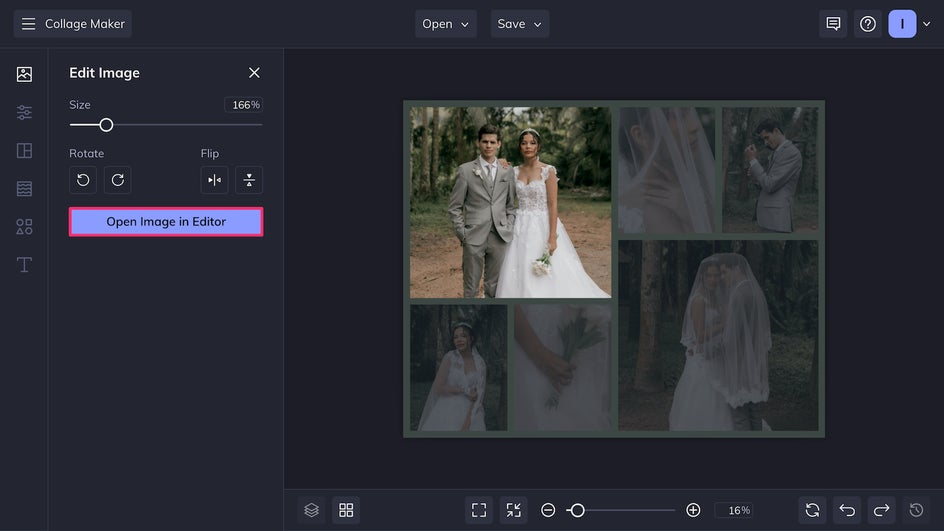Expand the Open dropdown menu
This screenshot has height=531, width=944.
click(446, 24)
